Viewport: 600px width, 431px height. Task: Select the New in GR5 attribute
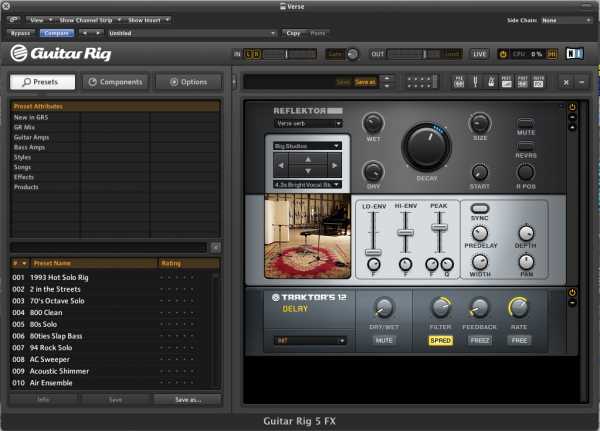coord(31,117)
